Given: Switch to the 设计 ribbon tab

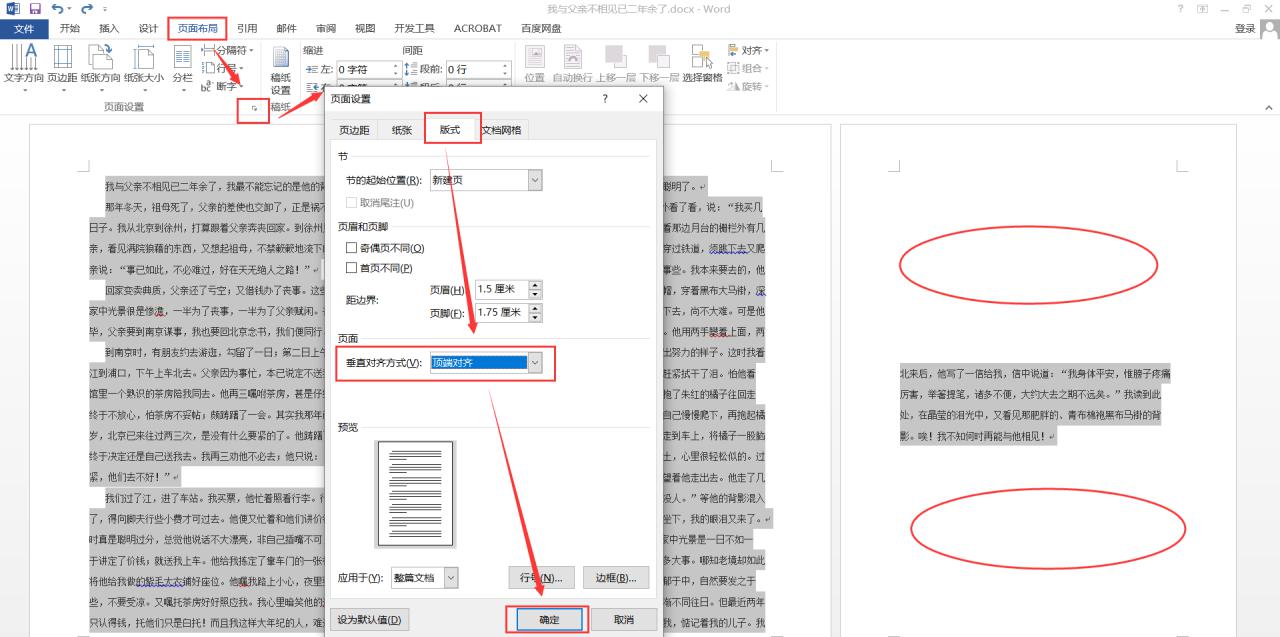Looking at the screenshot, I should [148, 28].
